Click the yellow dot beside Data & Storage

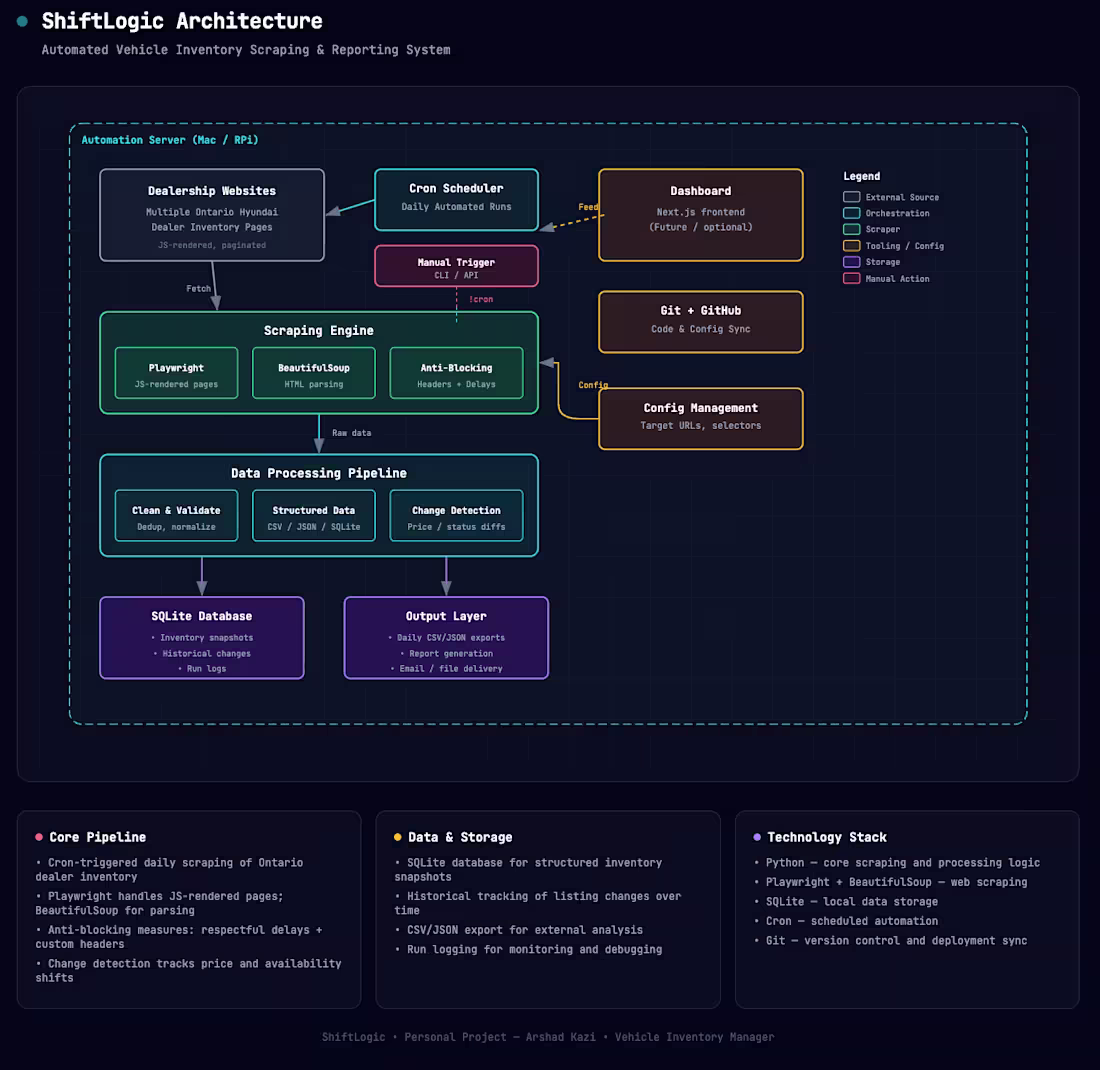tap(398, 837)
